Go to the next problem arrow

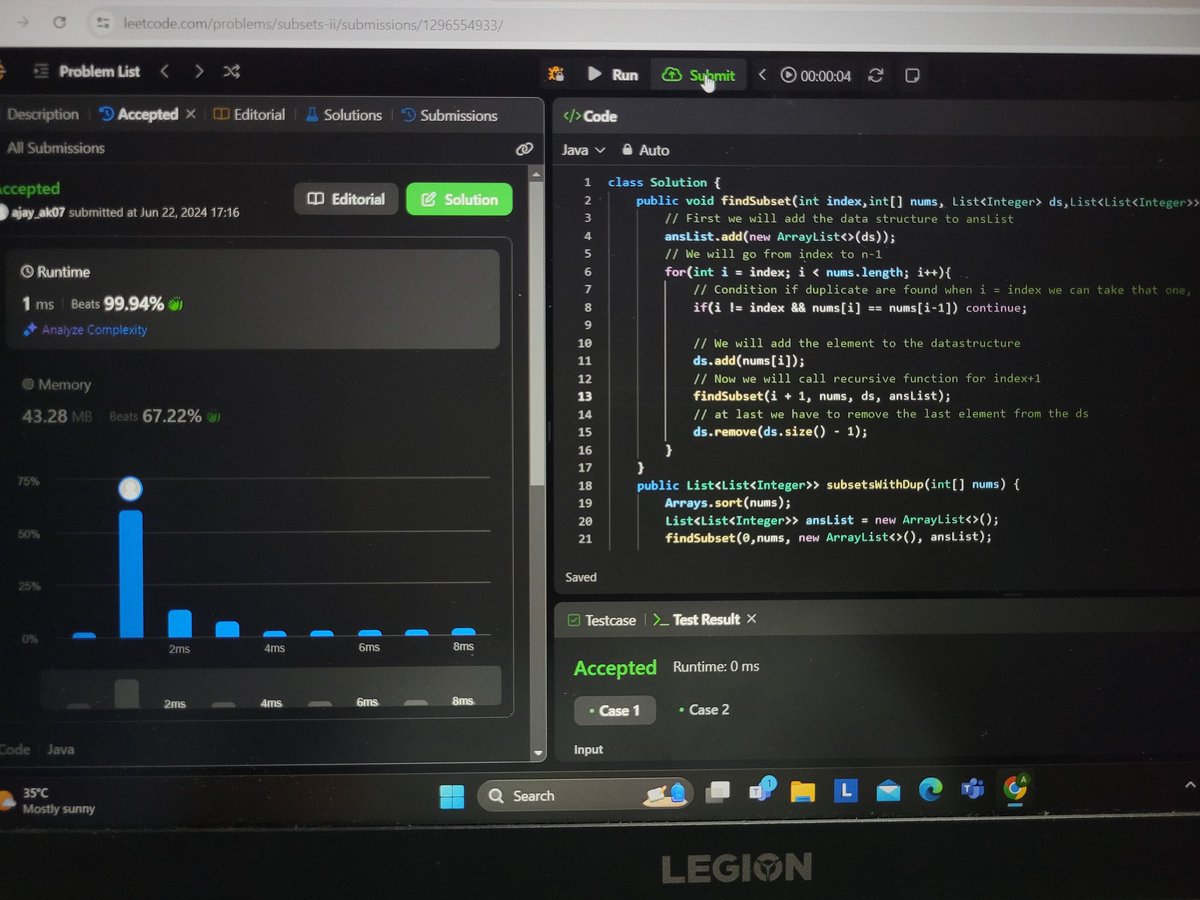tap(199, 71)
